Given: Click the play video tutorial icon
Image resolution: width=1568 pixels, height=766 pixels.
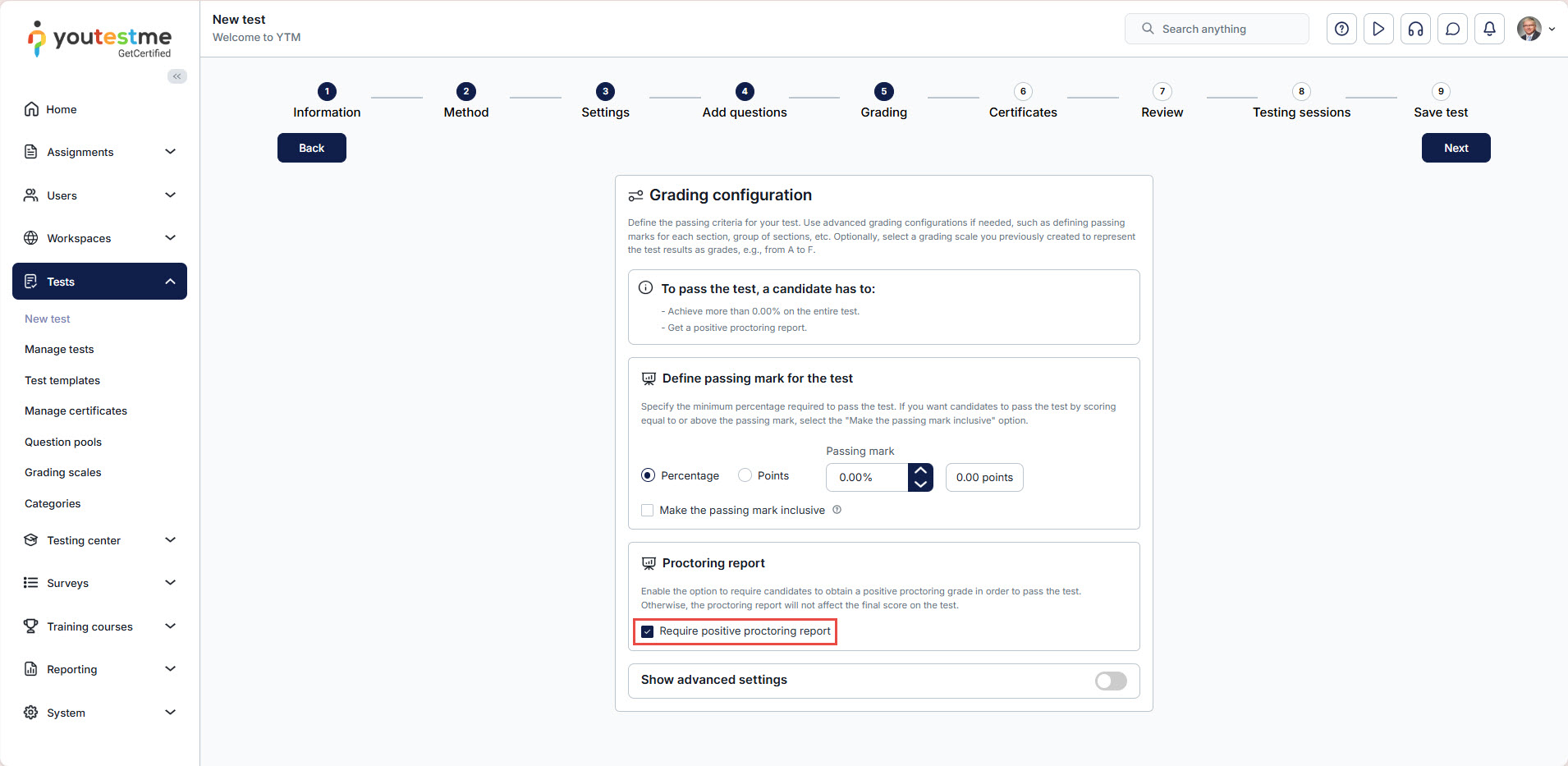Looking at the screenshot, I should (x=1378, y=29).
